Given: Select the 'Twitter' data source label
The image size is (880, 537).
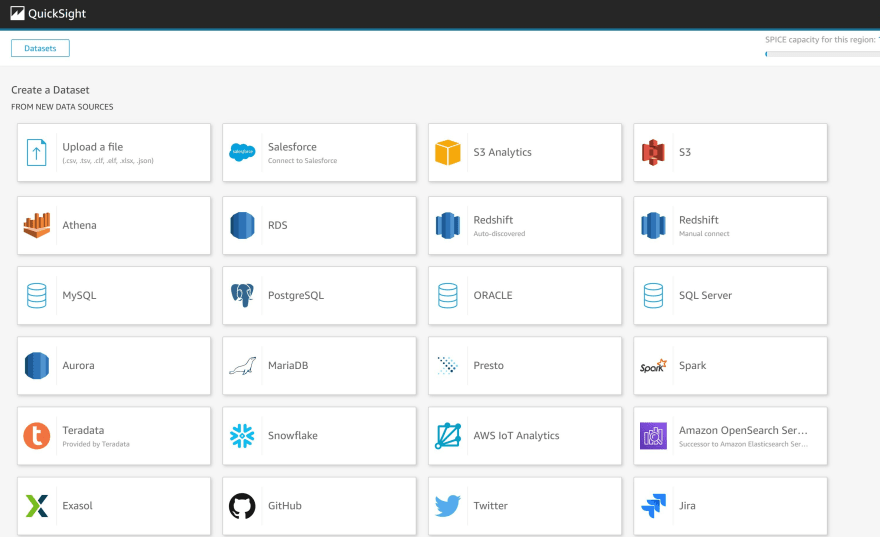Looking at the screenshot, I should pos(491,506).
